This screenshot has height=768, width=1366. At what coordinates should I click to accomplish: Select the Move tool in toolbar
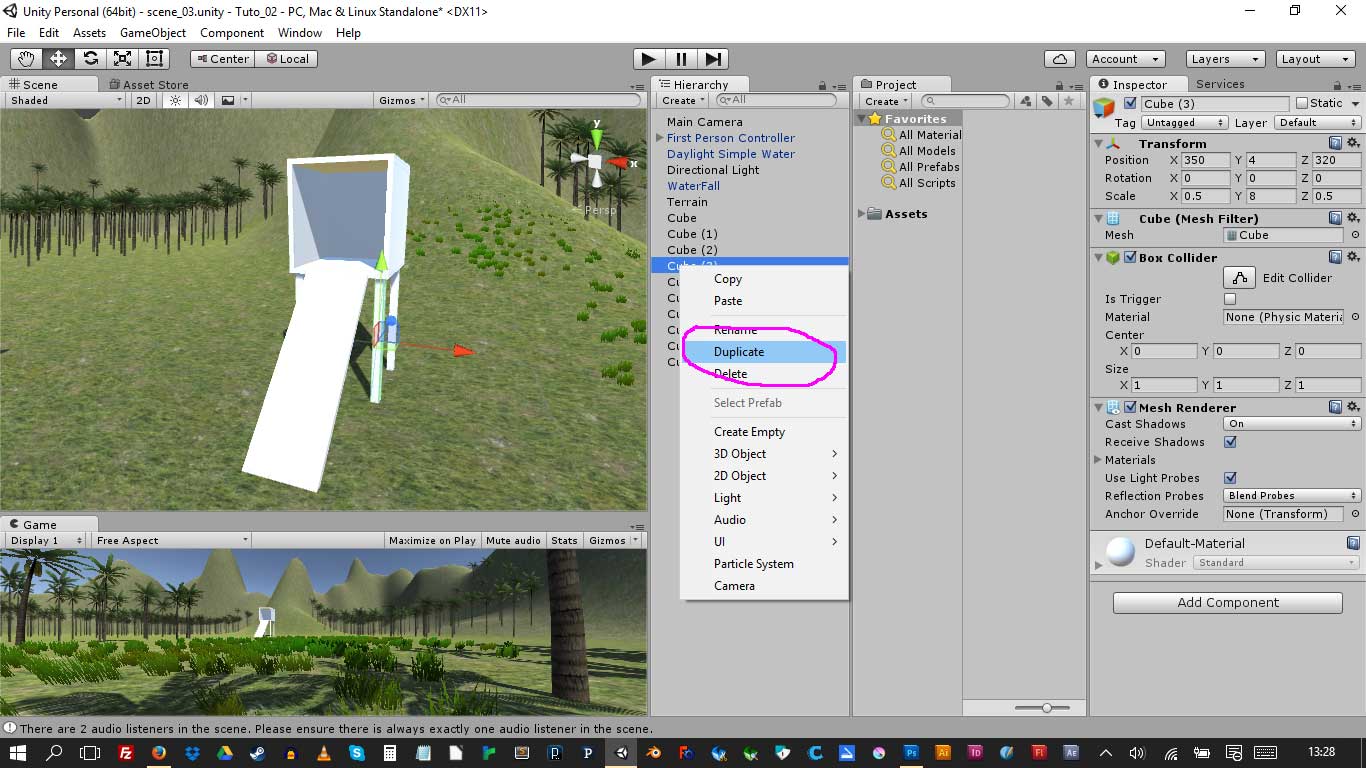click(58, 59)
